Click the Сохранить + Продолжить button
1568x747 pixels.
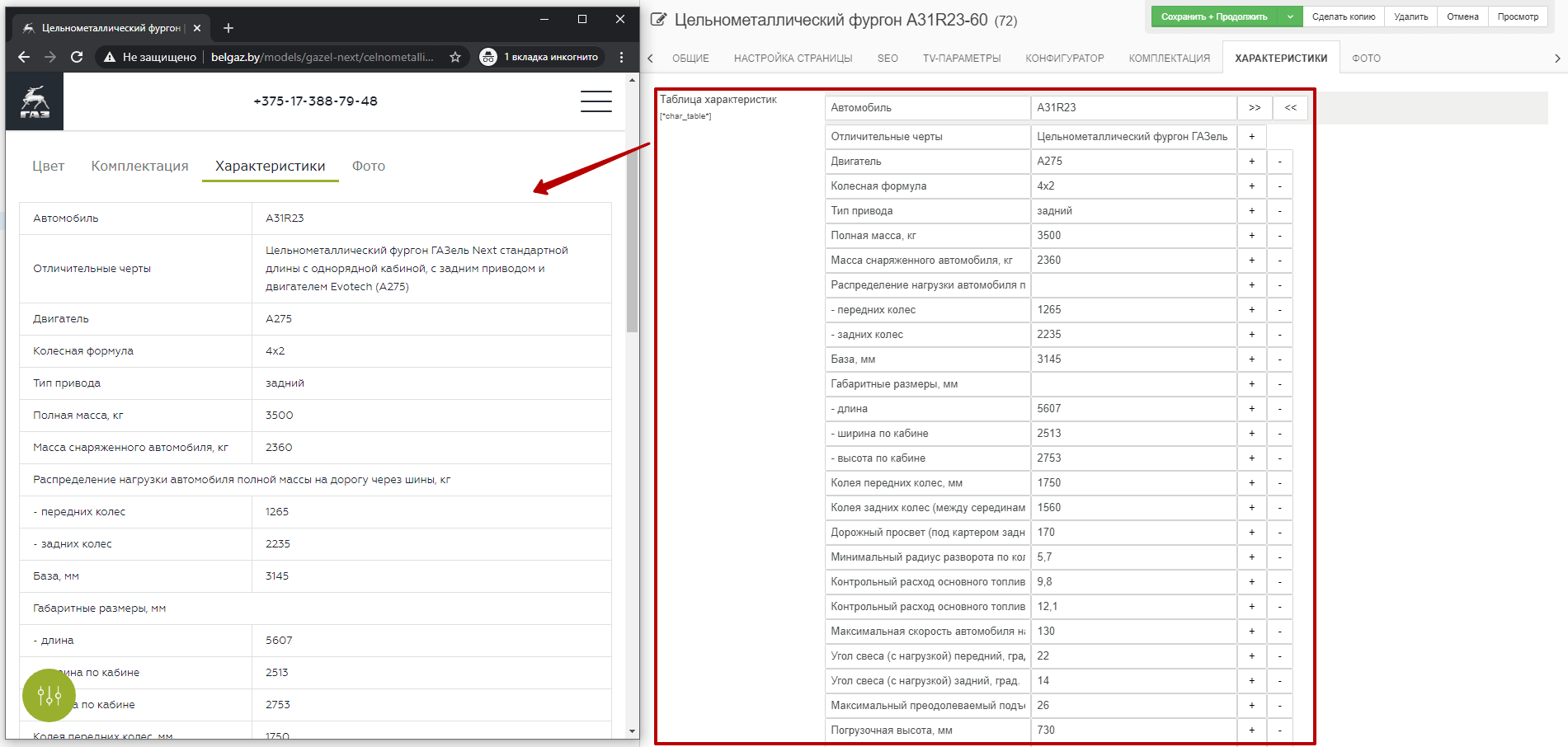[x=1214, y=16]
